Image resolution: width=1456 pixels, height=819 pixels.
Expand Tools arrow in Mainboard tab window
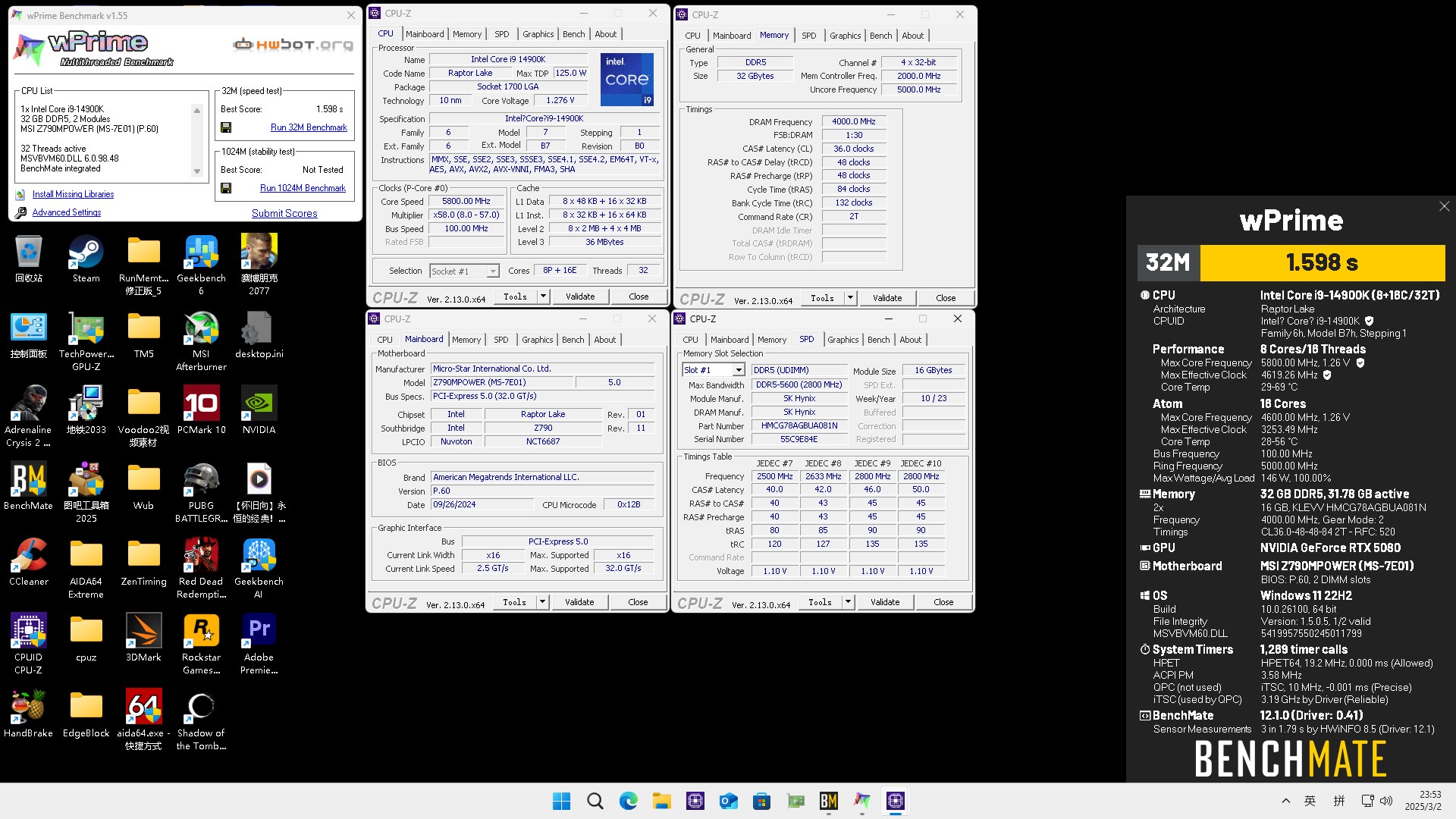click(x=542, y=602)
